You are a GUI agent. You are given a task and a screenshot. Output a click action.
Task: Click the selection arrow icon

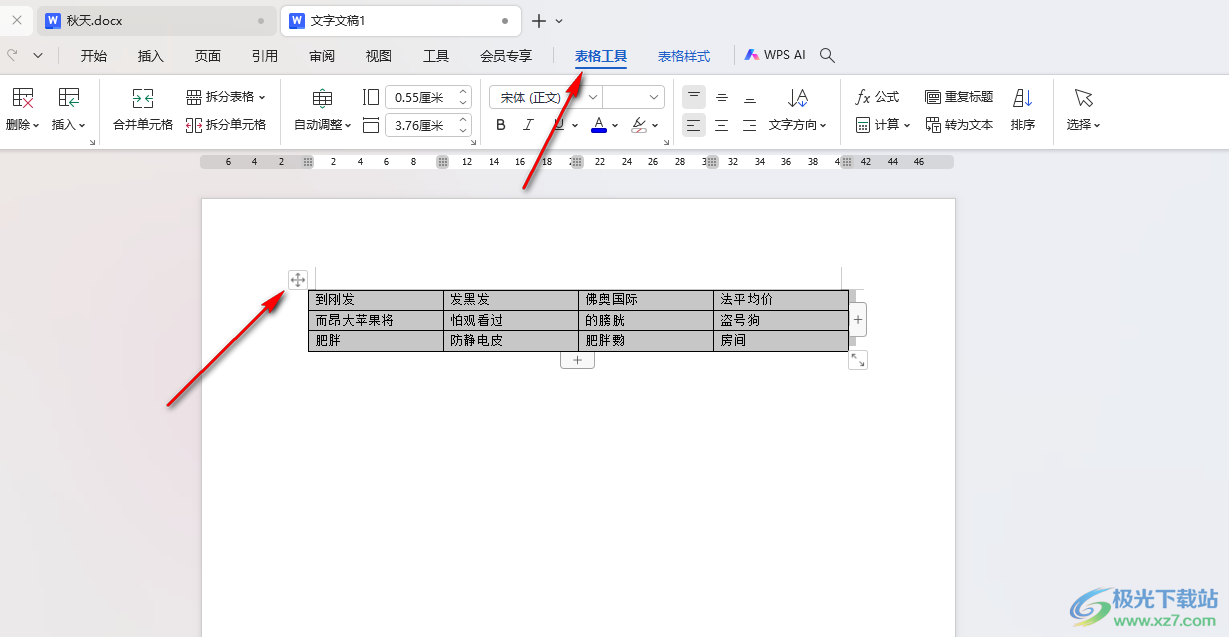[1084, 97]
